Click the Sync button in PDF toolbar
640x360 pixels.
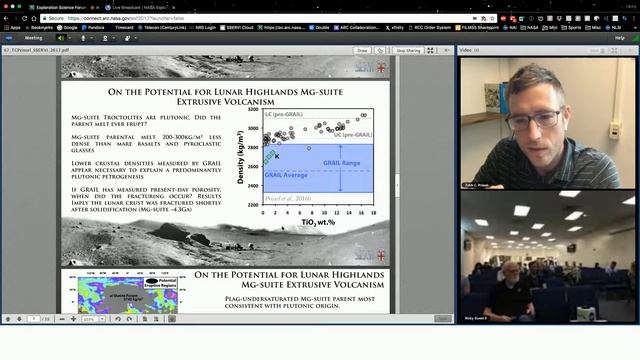[x=443, y=319]
